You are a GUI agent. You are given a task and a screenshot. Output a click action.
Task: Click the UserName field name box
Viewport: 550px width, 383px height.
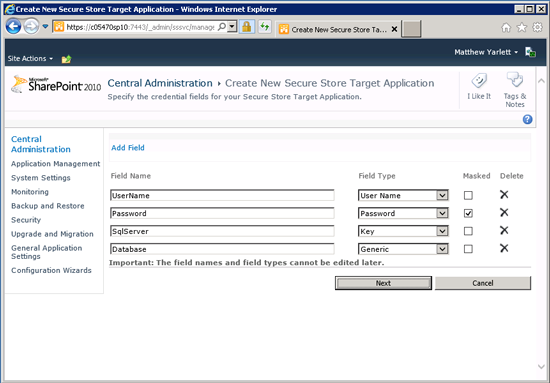pos(222,195)
